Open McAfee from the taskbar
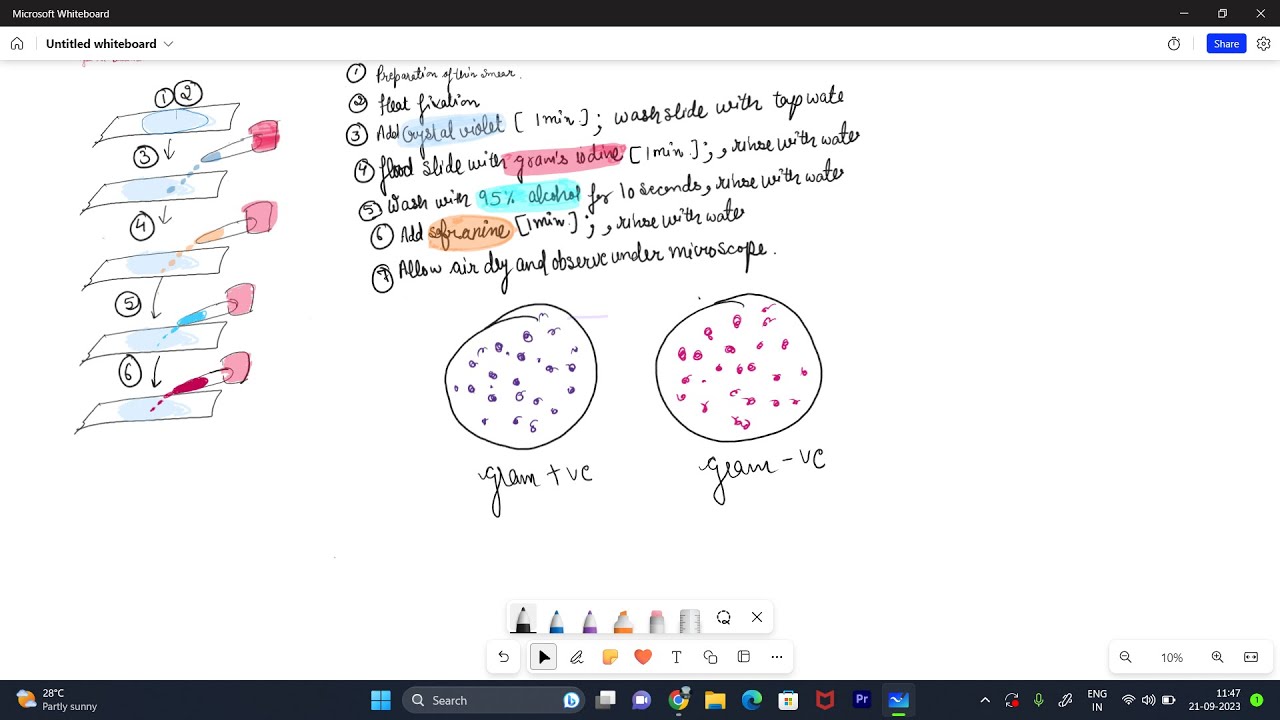Screen dimensions: 1280x720 point(825,700)
